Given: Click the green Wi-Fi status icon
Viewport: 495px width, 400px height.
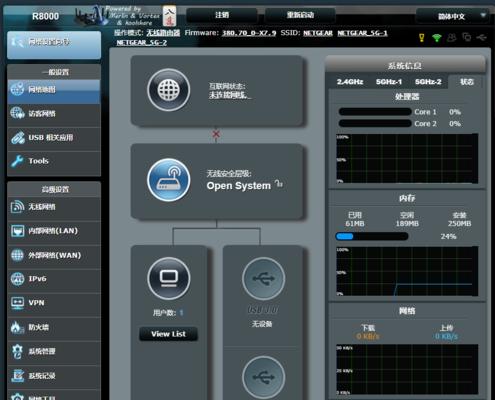Looking at the screenshot, I should pyautogui.click(x=437, y=38).
